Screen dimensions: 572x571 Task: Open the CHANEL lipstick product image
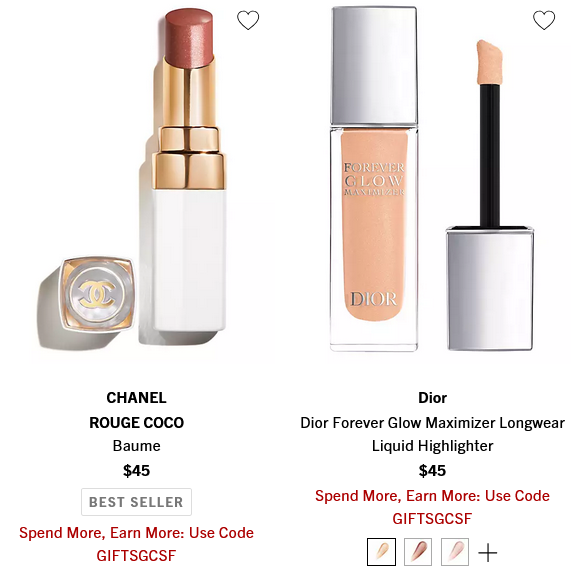point(136,182)
